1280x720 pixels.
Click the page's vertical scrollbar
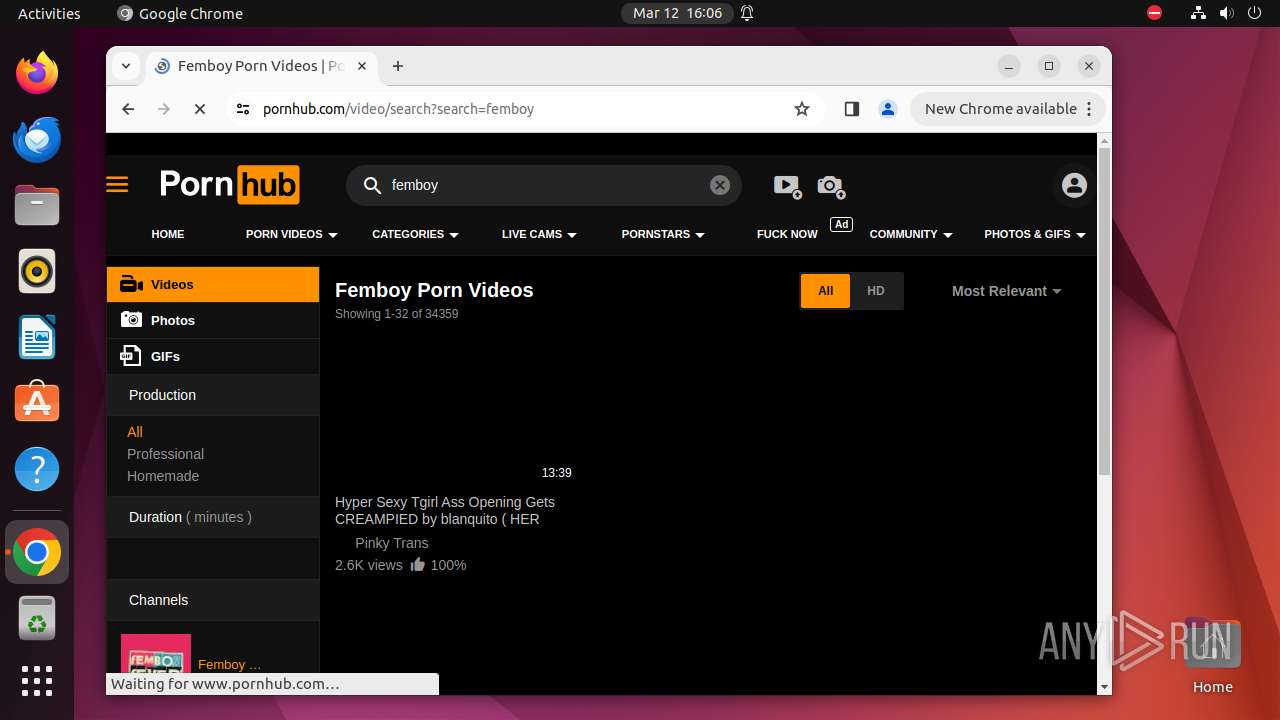pos(1104,310)
